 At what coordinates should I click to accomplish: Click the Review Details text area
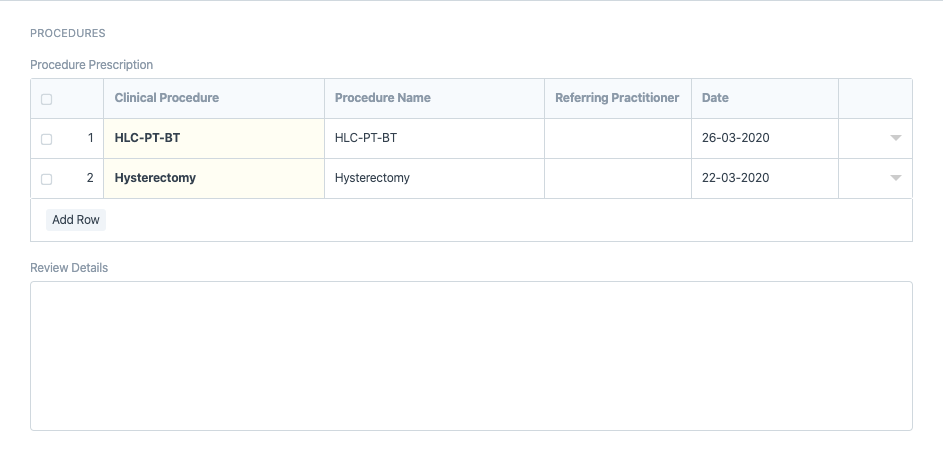[471, 355]
